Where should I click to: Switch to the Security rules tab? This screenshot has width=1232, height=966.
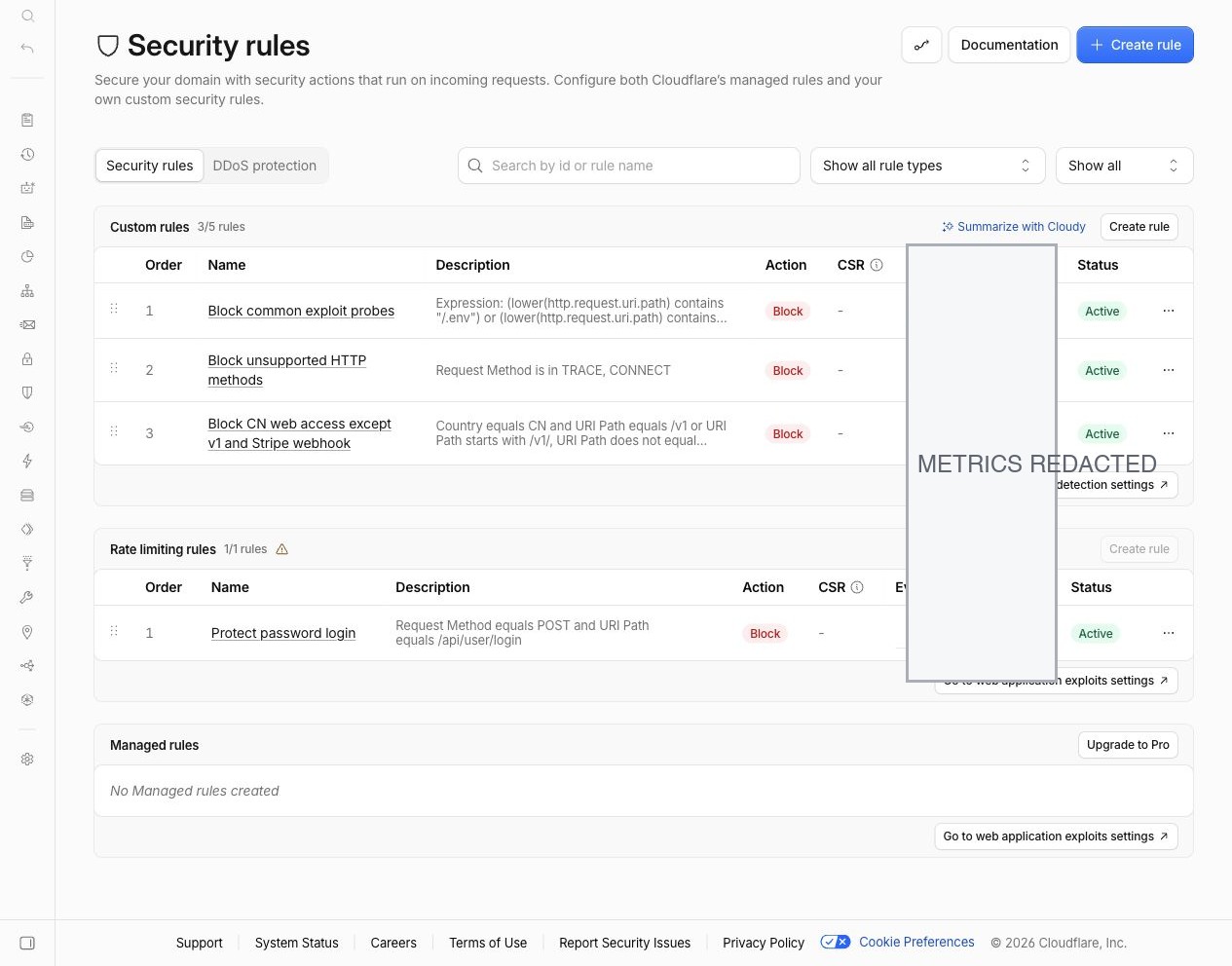tap(150, 166)
